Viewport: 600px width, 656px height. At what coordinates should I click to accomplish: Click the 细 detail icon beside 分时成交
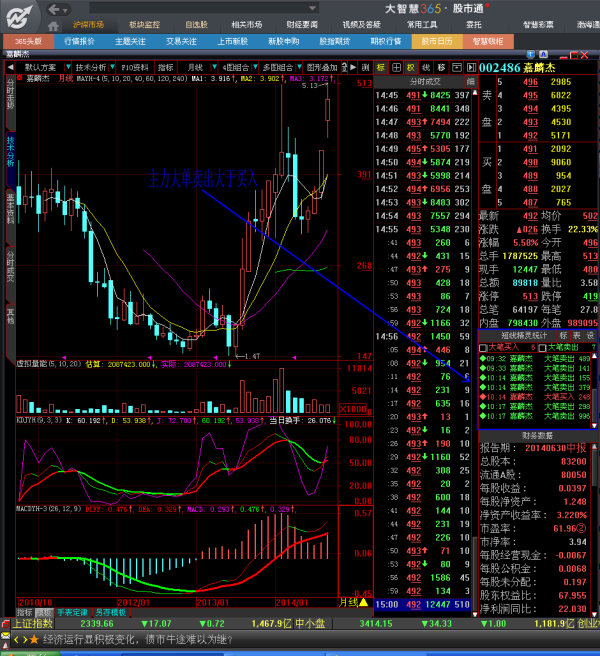click(x=470, y=81)
